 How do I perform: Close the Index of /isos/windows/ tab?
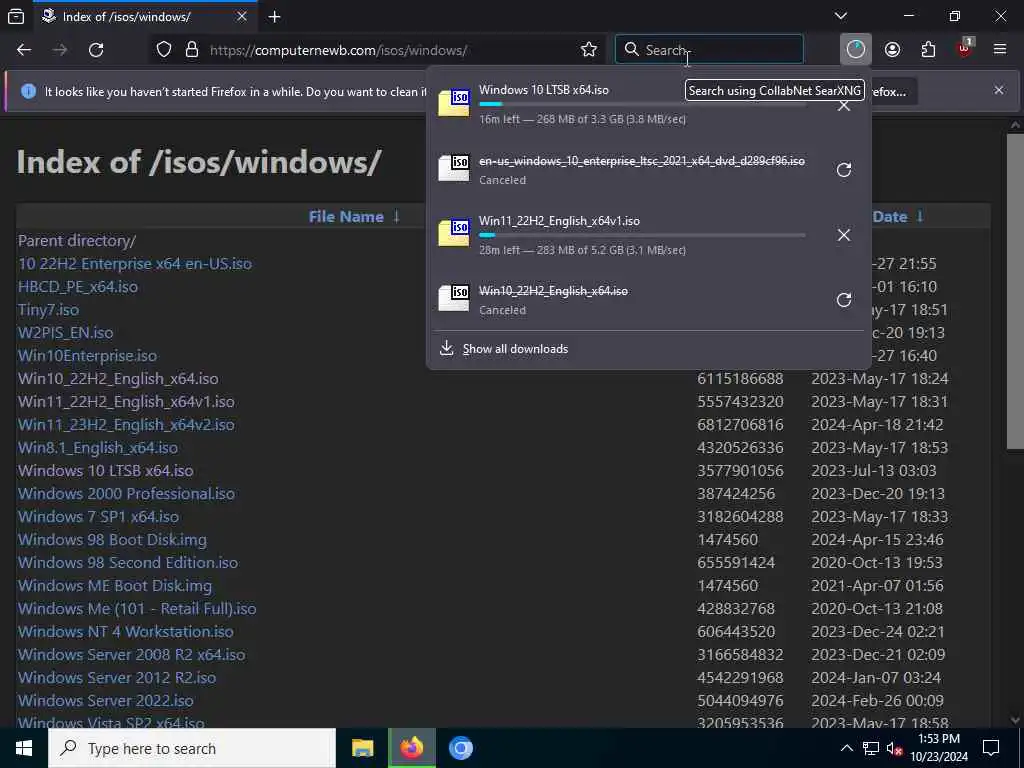coord(242,16)
